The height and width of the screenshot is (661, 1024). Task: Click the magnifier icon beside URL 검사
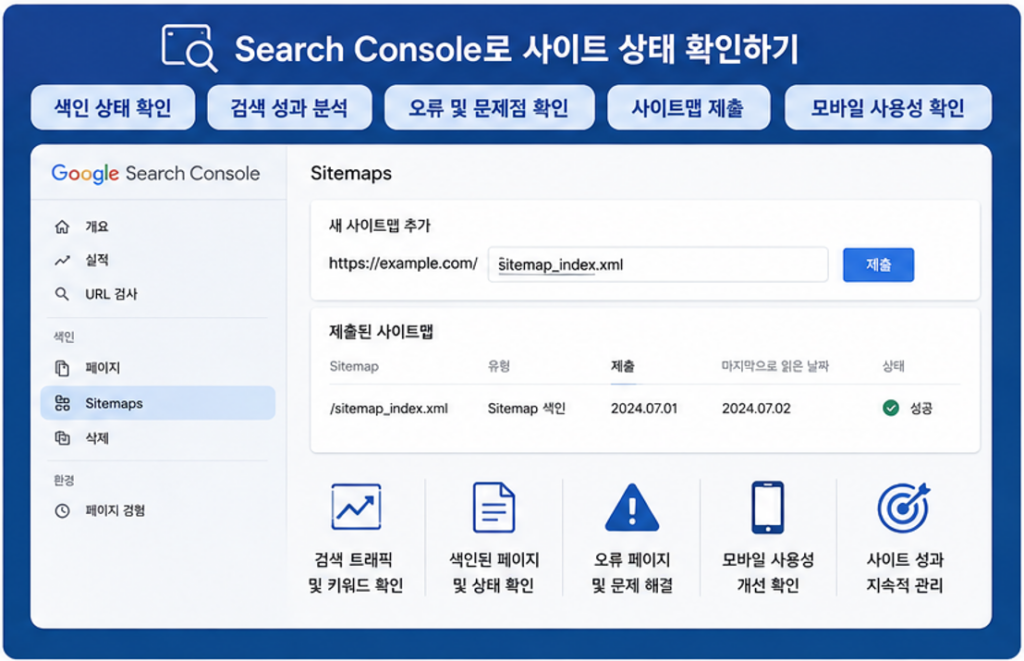coord(62,294)
